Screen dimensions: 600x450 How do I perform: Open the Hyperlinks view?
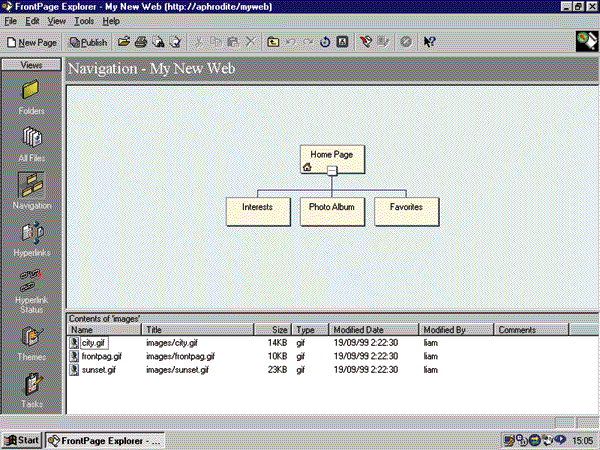[31, 236]
